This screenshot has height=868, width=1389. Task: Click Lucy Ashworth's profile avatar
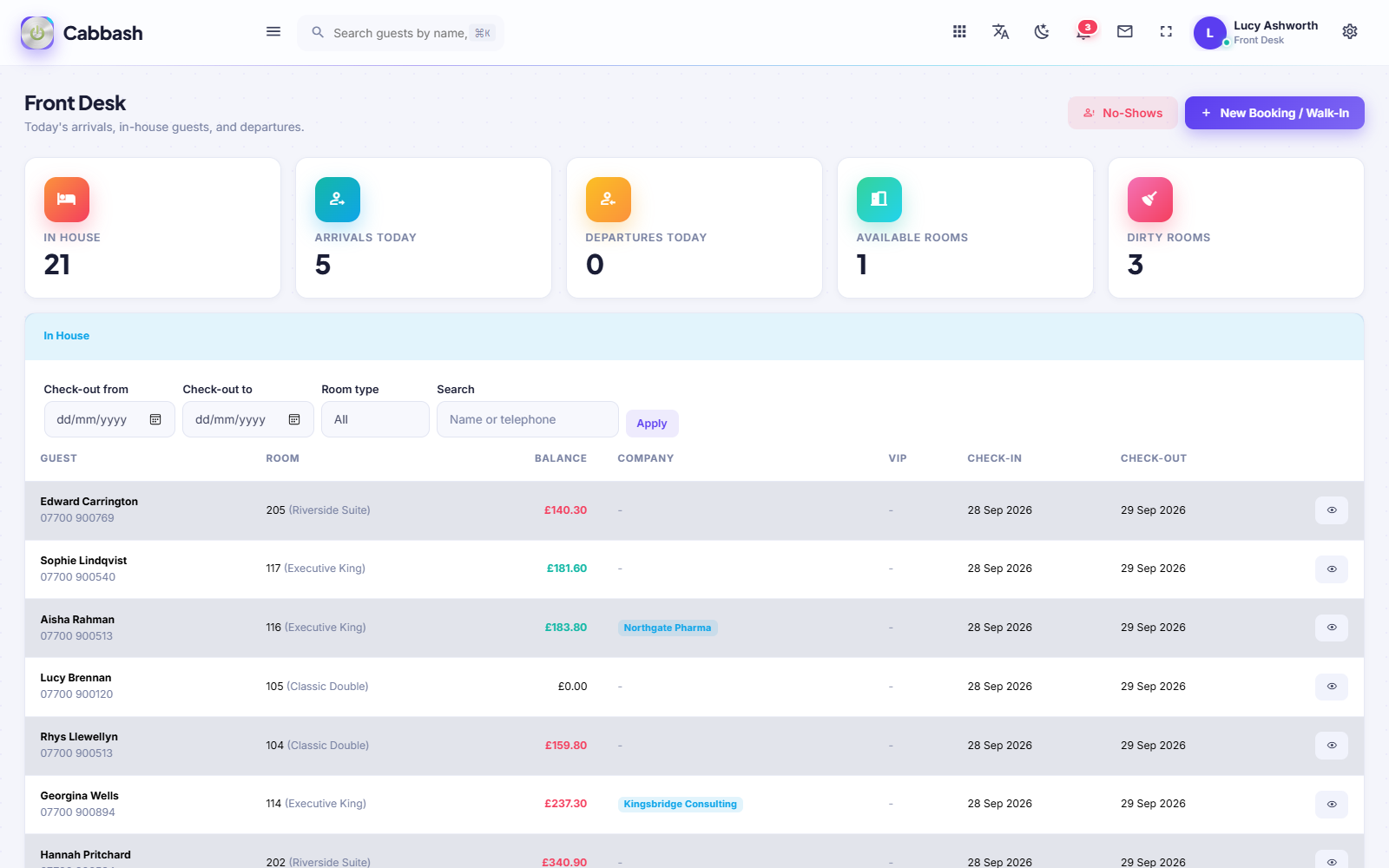(1209, 33)
